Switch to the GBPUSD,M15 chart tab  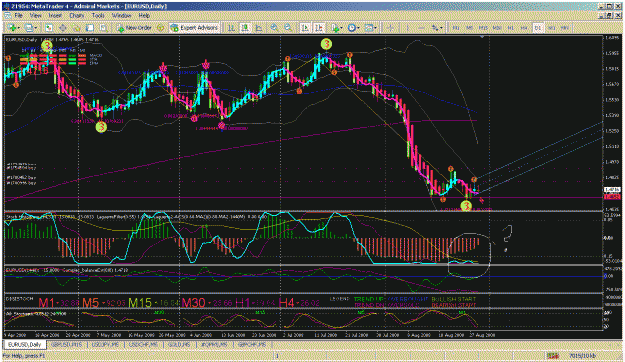tap(67, 344)
